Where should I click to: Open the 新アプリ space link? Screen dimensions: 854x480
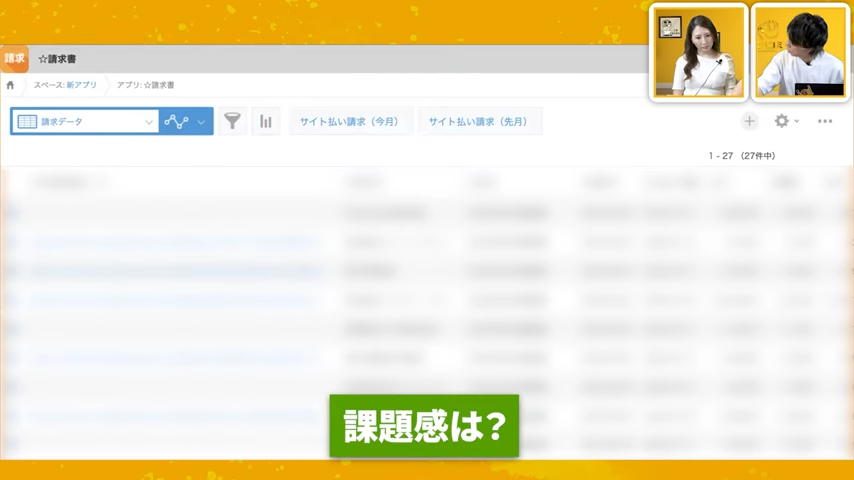tap(82, 85)
